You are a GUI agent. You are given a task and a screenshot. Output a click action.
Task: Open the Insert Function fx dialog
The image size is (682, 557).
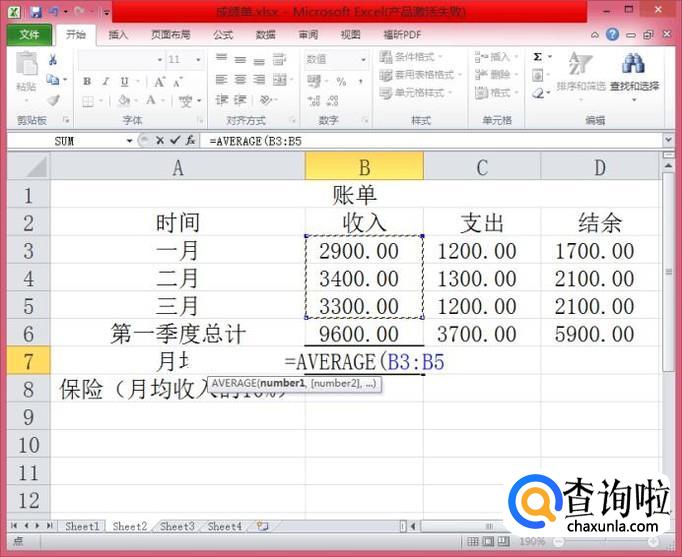pos(190,141)
